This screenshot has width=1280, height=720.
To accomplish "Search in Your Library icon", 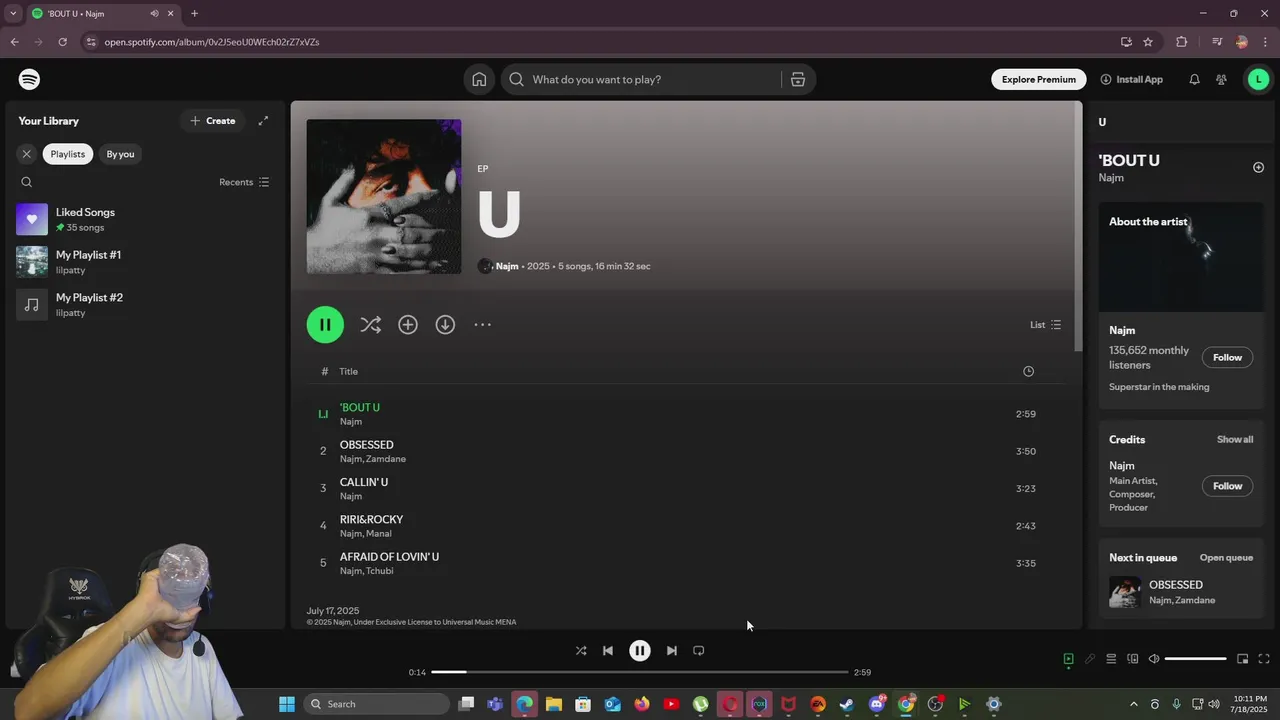I will click(27, 182).
